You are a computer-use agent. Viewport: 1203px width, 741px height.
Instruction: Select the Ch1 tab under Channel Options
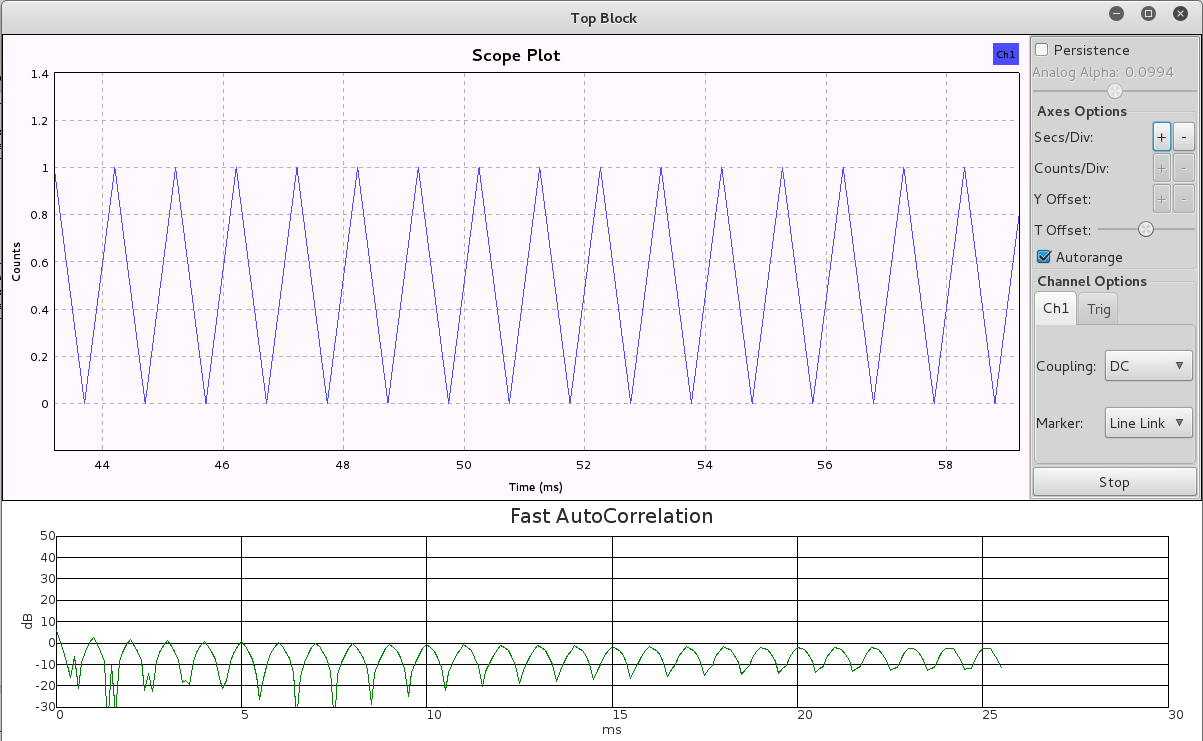coord(1054,309)
